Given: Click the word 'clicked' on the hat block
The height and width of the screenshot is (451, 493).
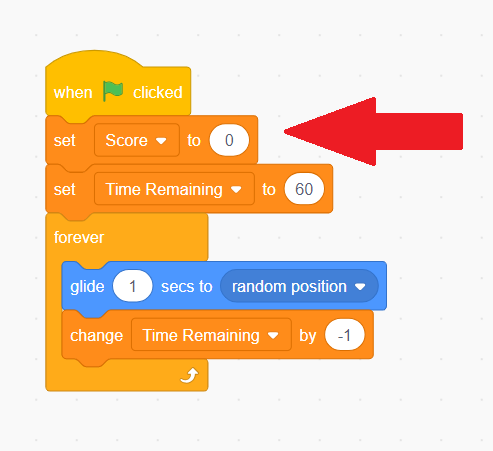Looking at the screenshot, I should click(x=158, y=92).
